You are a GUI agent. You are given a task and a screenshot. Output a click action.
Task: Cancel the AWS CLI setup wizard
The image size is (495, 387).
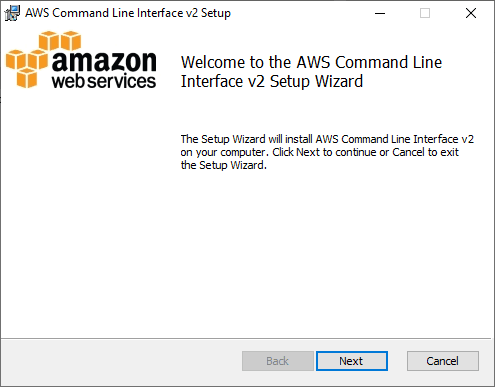click(x=443, y=361)
